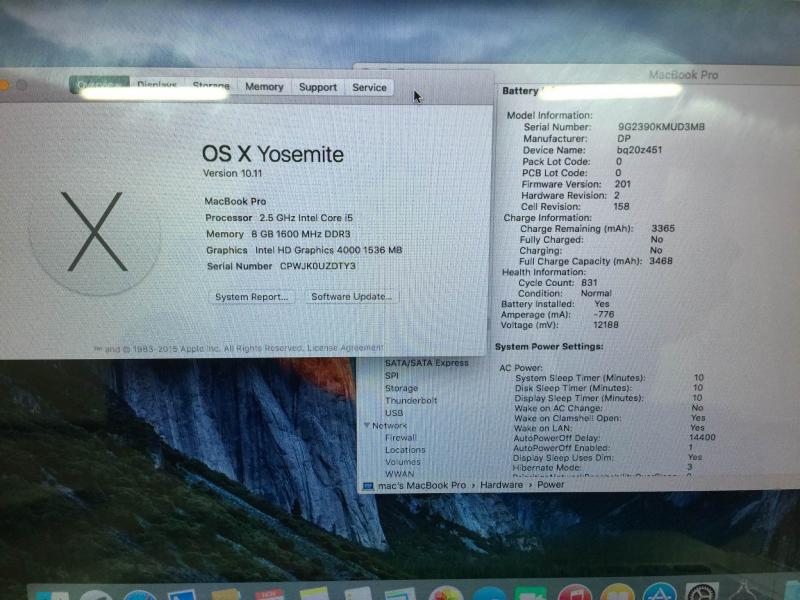Click the System Report... button
This screenshot has width=800, height=600.
pyautogui.click(x=252, y=297)
